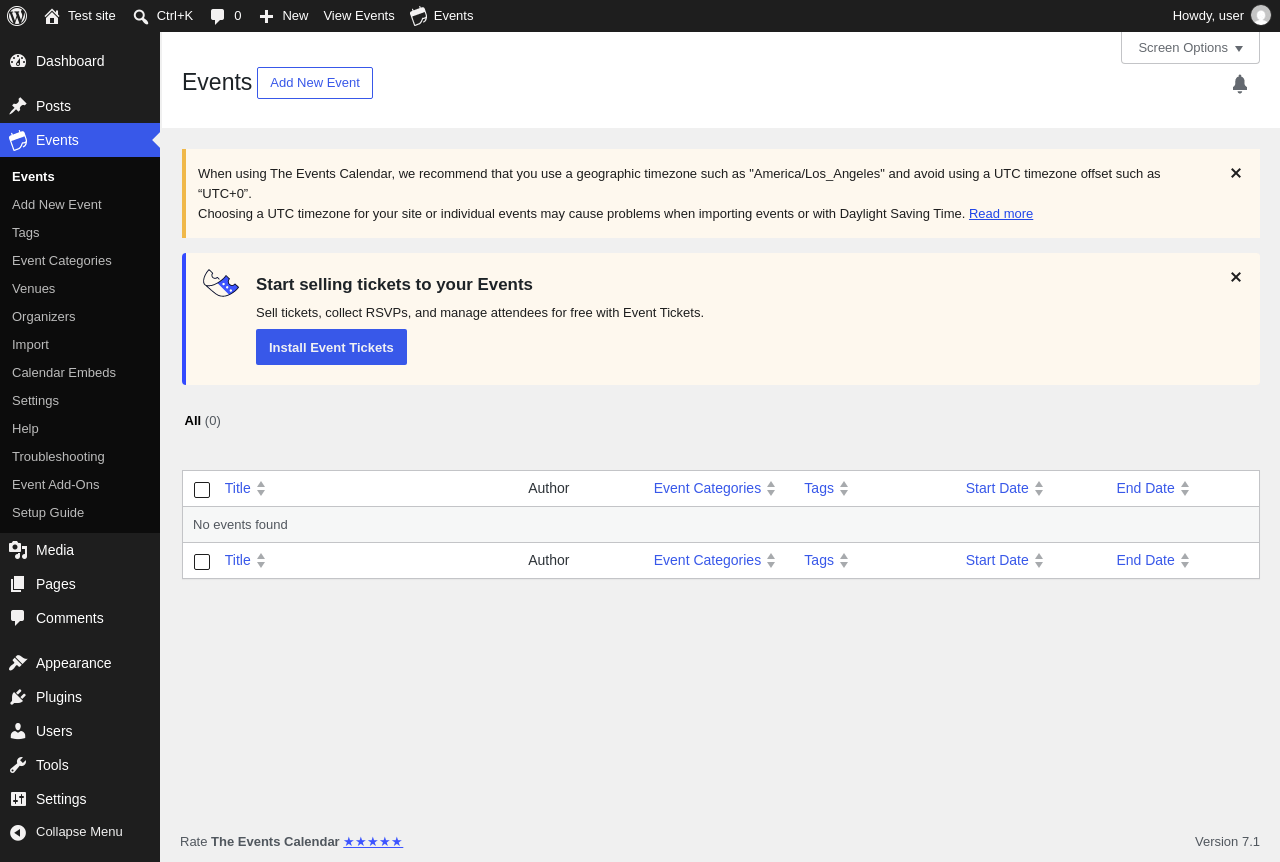Click the user avatar icon
The height and width of the screenshot is (862, 1280).
point(1261,15)
